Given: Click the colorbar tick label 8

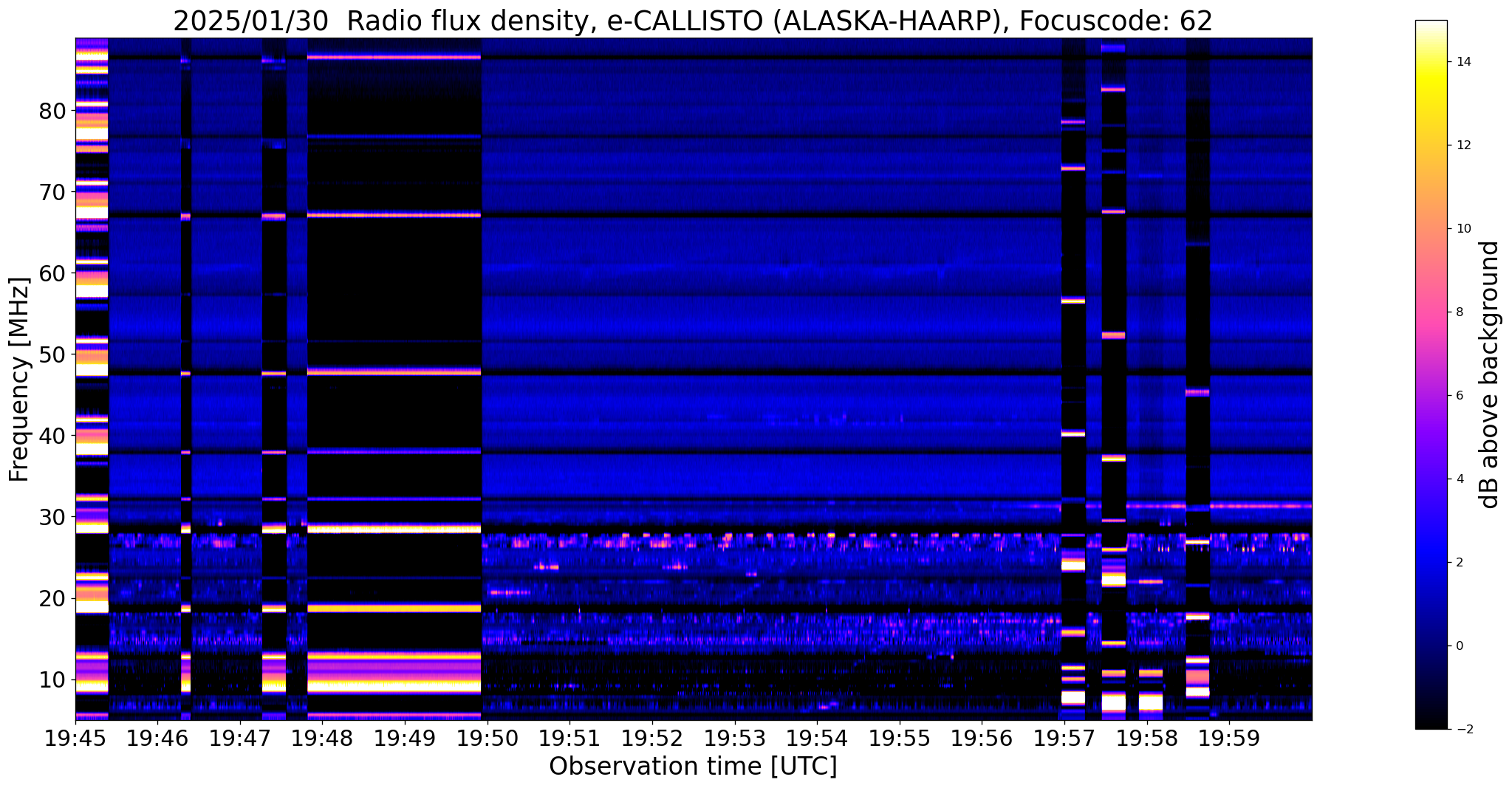Looking at the screenshot, I should (x=1459, y=312).
